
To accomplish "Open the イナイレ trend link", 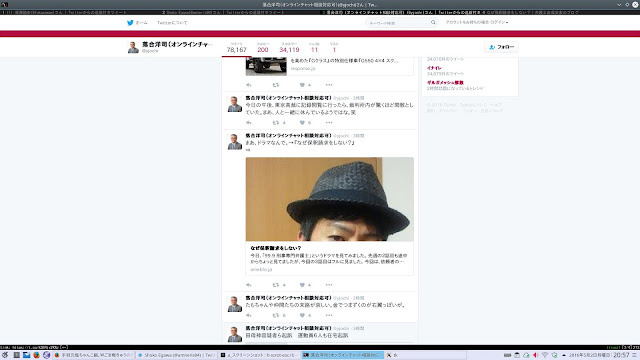I will pos(434,68).
